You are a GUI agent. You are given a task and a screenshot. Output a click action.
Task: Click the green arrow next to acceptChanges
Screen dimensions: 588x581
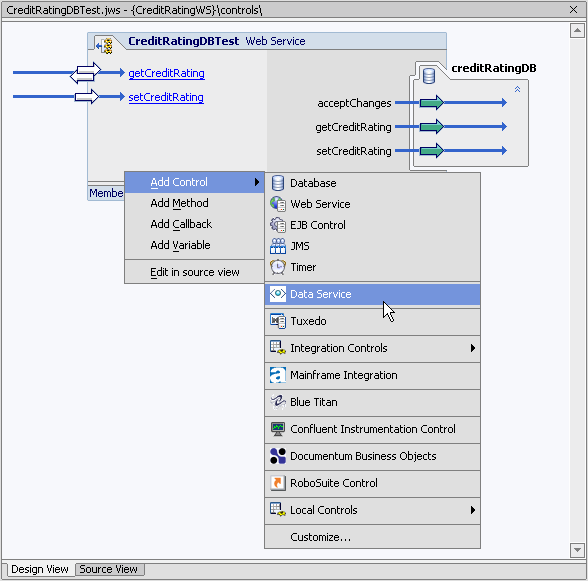[x=432, y=103]
